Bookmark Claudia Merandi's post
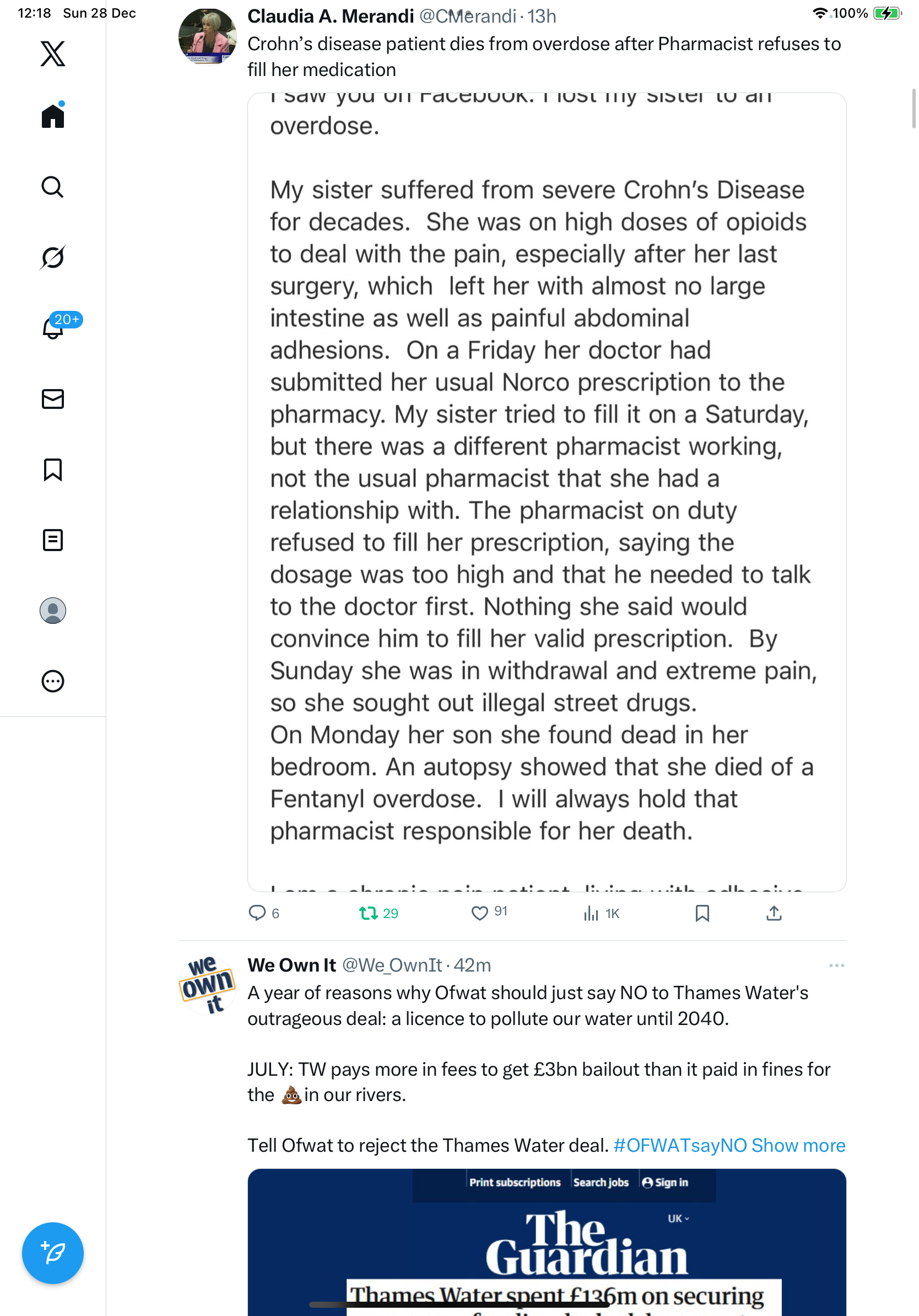This screenshot has width=919, height=1316. pos(702,913)
